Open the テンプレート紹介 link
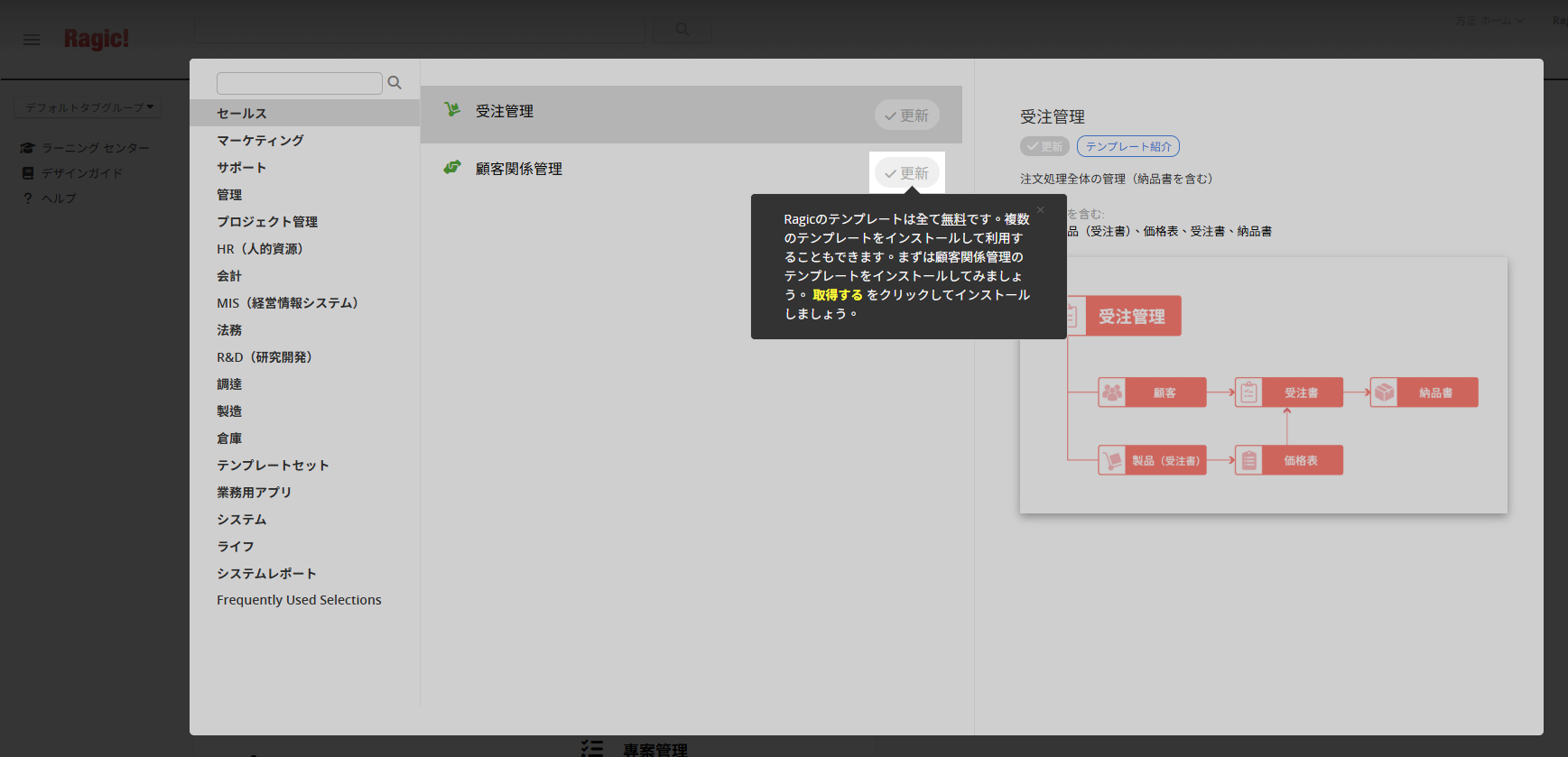The image size is (1568, 757). tap(1128, 146)
